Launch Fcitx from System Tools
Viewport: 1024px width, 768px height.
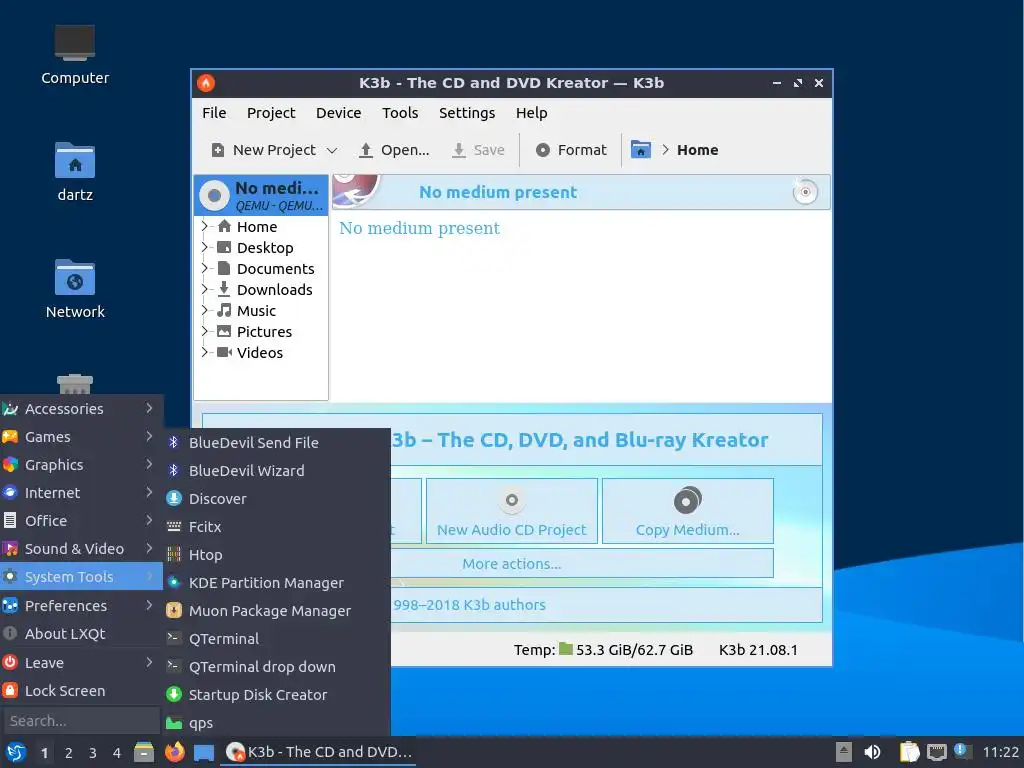pos(276,526)
